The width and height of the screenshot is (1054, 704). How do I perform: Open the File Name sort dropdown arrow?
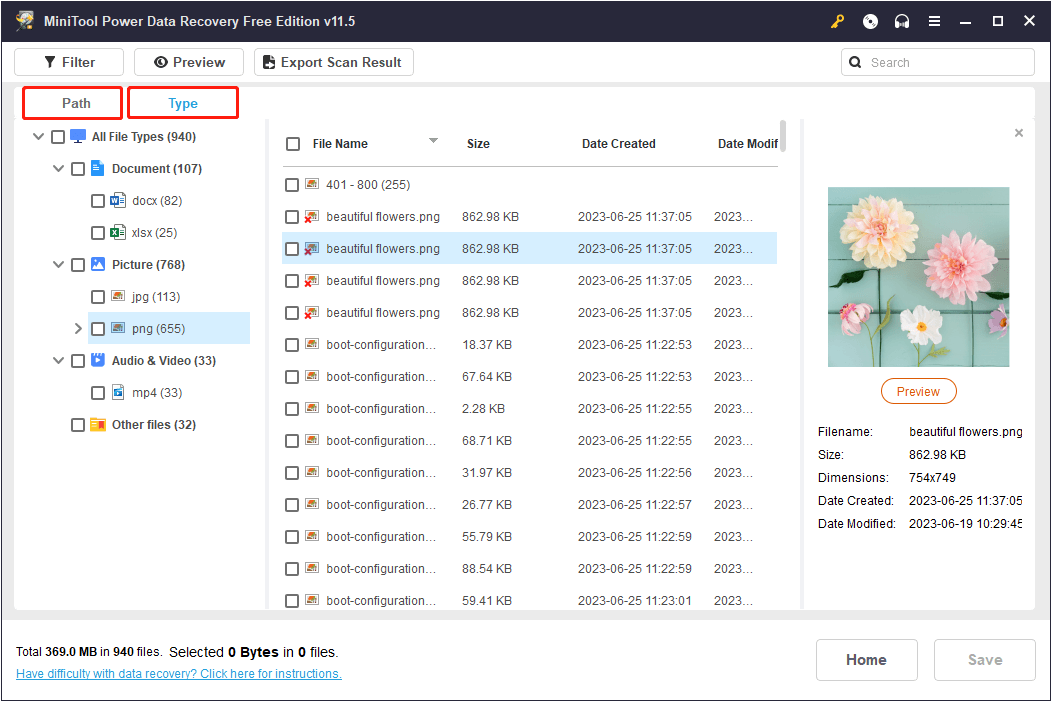click(x=433, y=141)
